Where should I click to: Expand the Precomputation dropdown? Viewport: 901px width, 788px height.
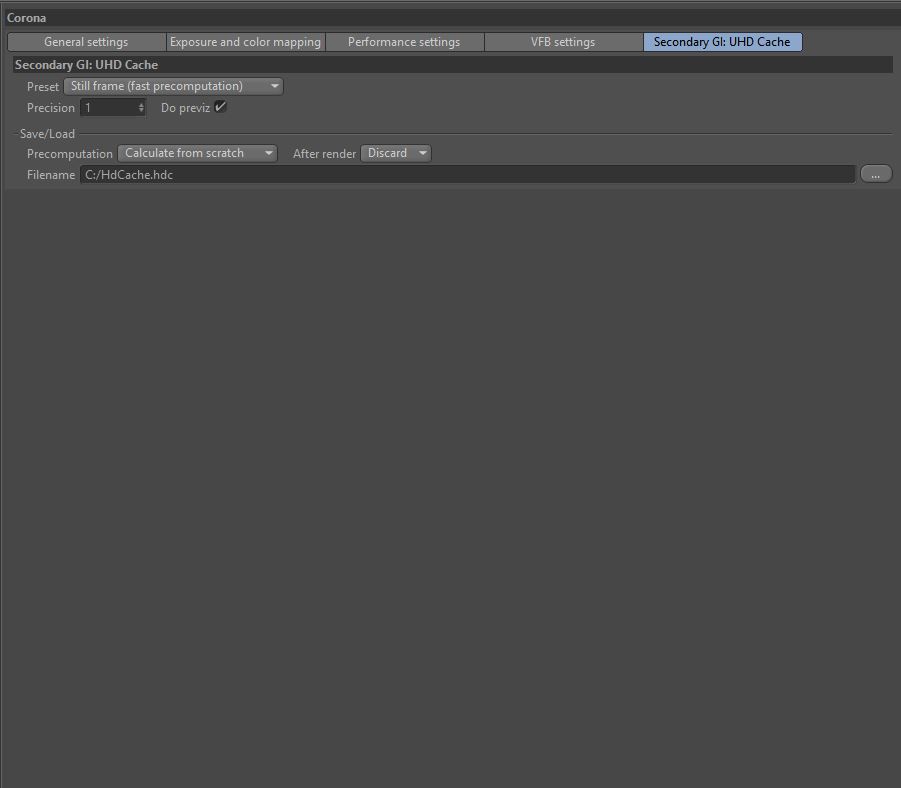pos(198,153)
